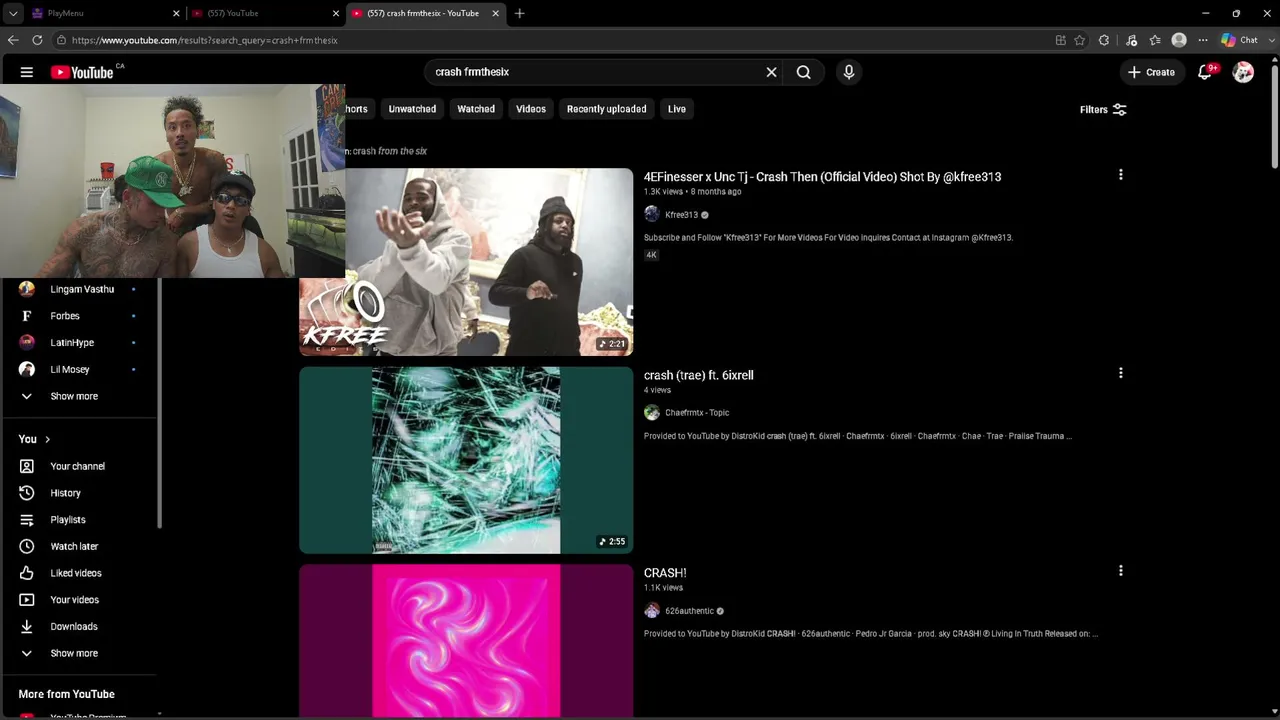
Task: Open the Watch later clock icon
Action: point(27,546)
